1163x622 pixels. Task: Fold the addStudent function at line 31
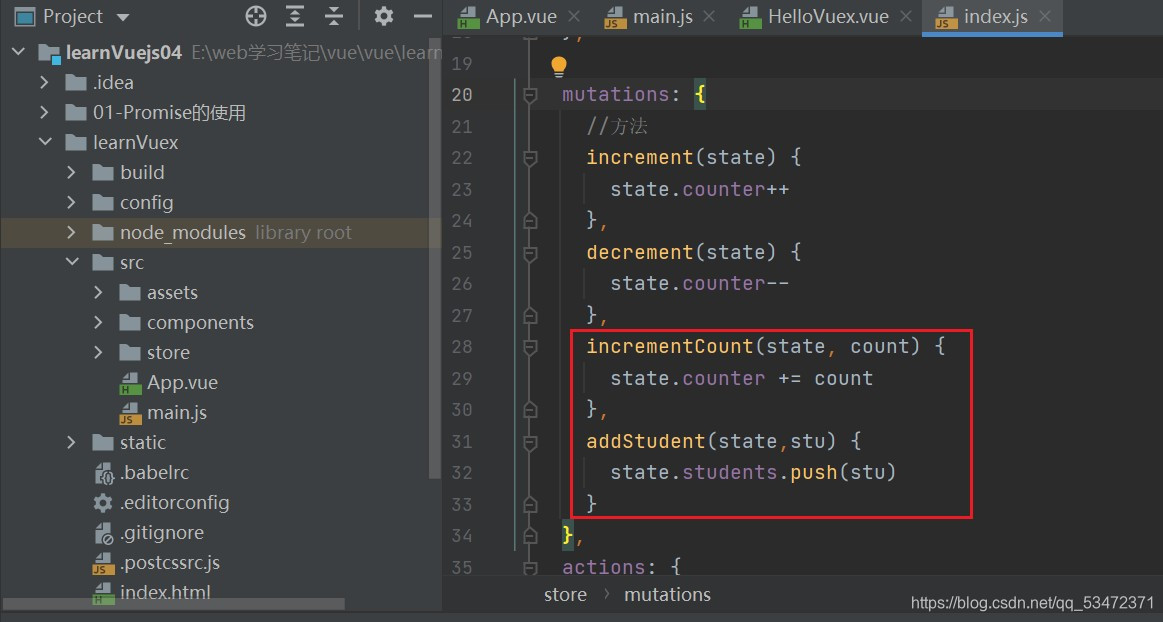(530, 442)
